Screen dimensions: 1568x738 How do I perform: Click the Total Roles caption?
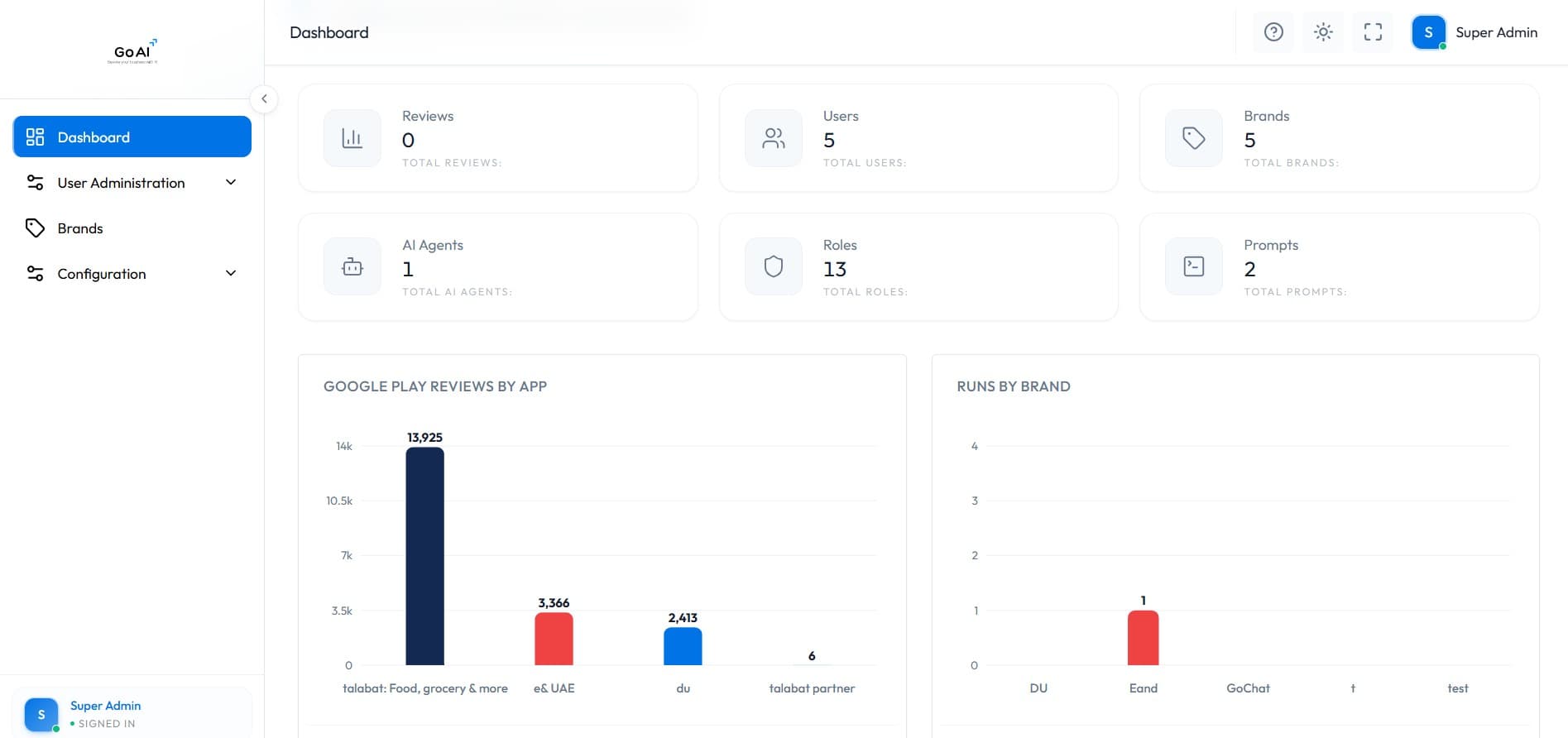(866, 291)
